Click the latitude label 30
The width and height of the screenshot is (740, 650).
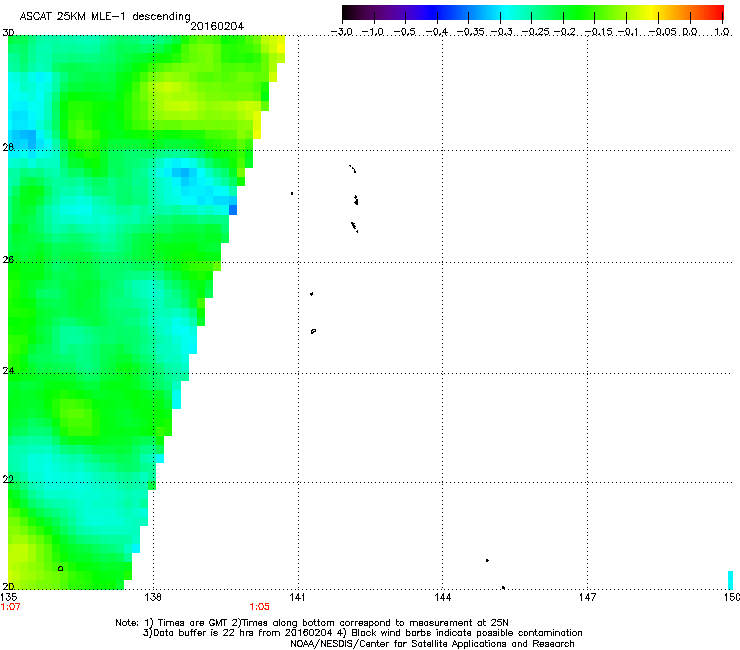[8, 33]
